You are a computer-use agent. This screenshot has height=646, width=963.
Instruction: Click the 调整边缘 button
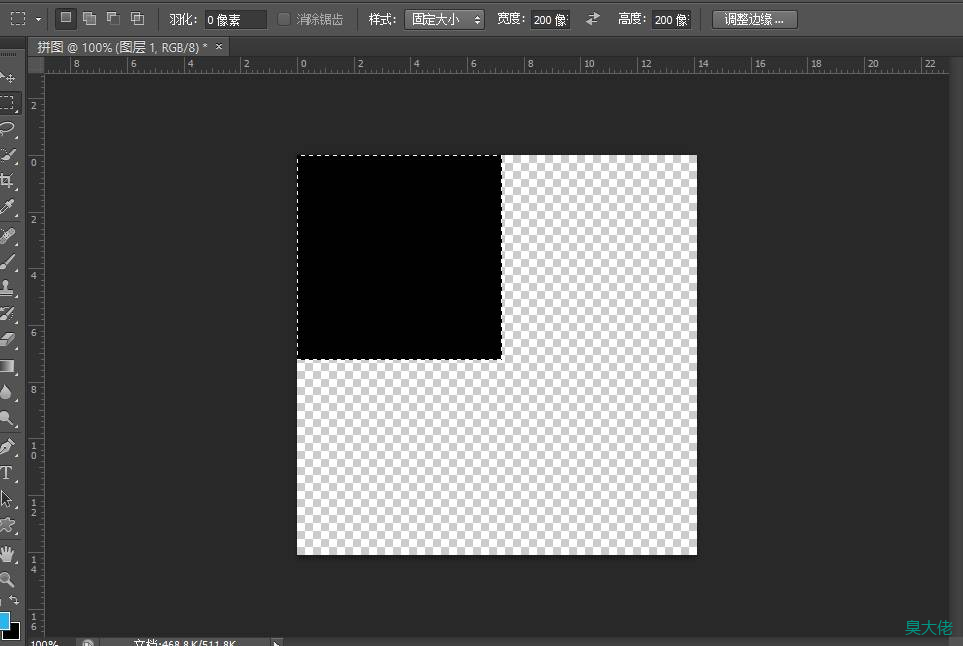(x=755, y=20)
